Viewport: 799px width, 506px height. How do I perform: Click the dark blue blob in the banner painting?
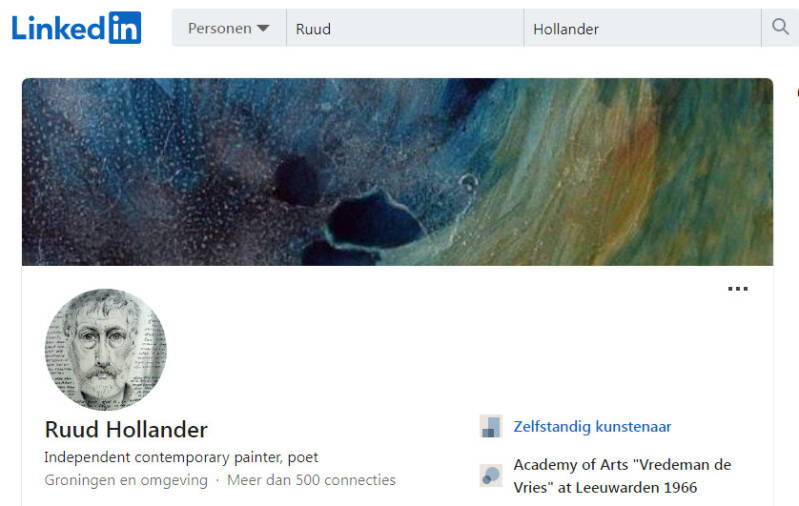[x=375, y=219]
